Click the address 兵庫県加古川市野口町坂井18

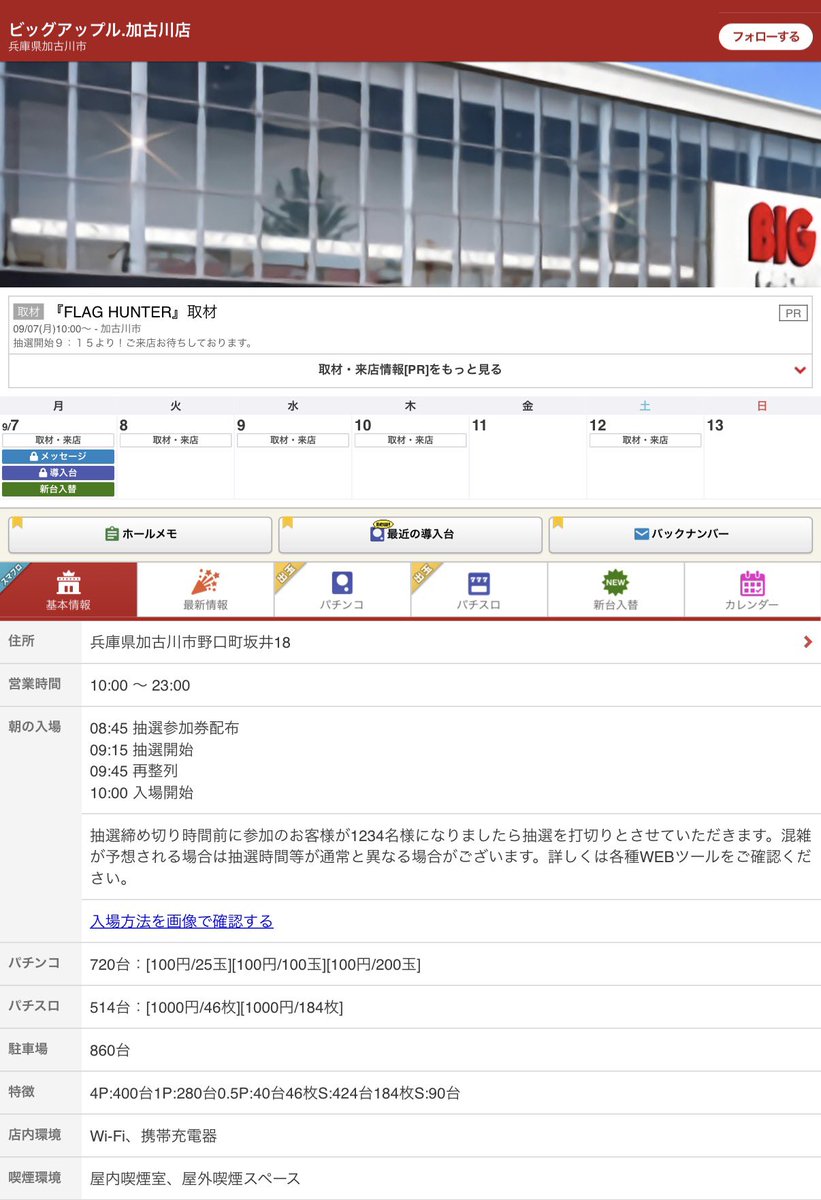pyautogui.click(x=190, y=642)
